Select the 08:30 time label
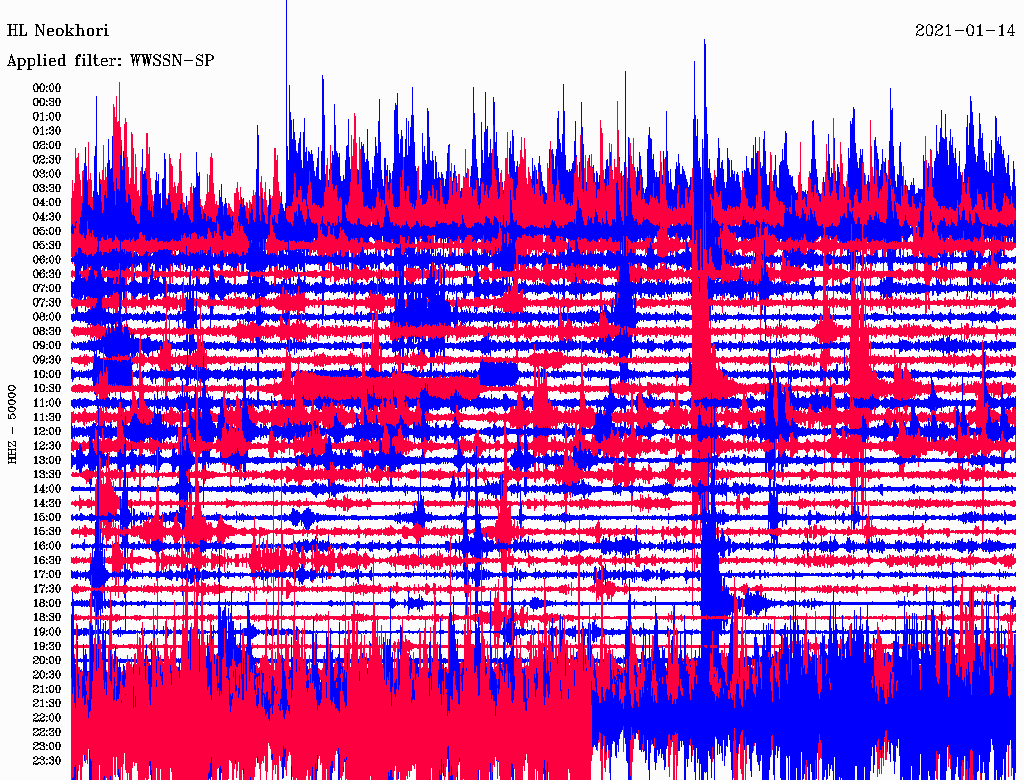 pyautogui.click(x=46, y=331)
